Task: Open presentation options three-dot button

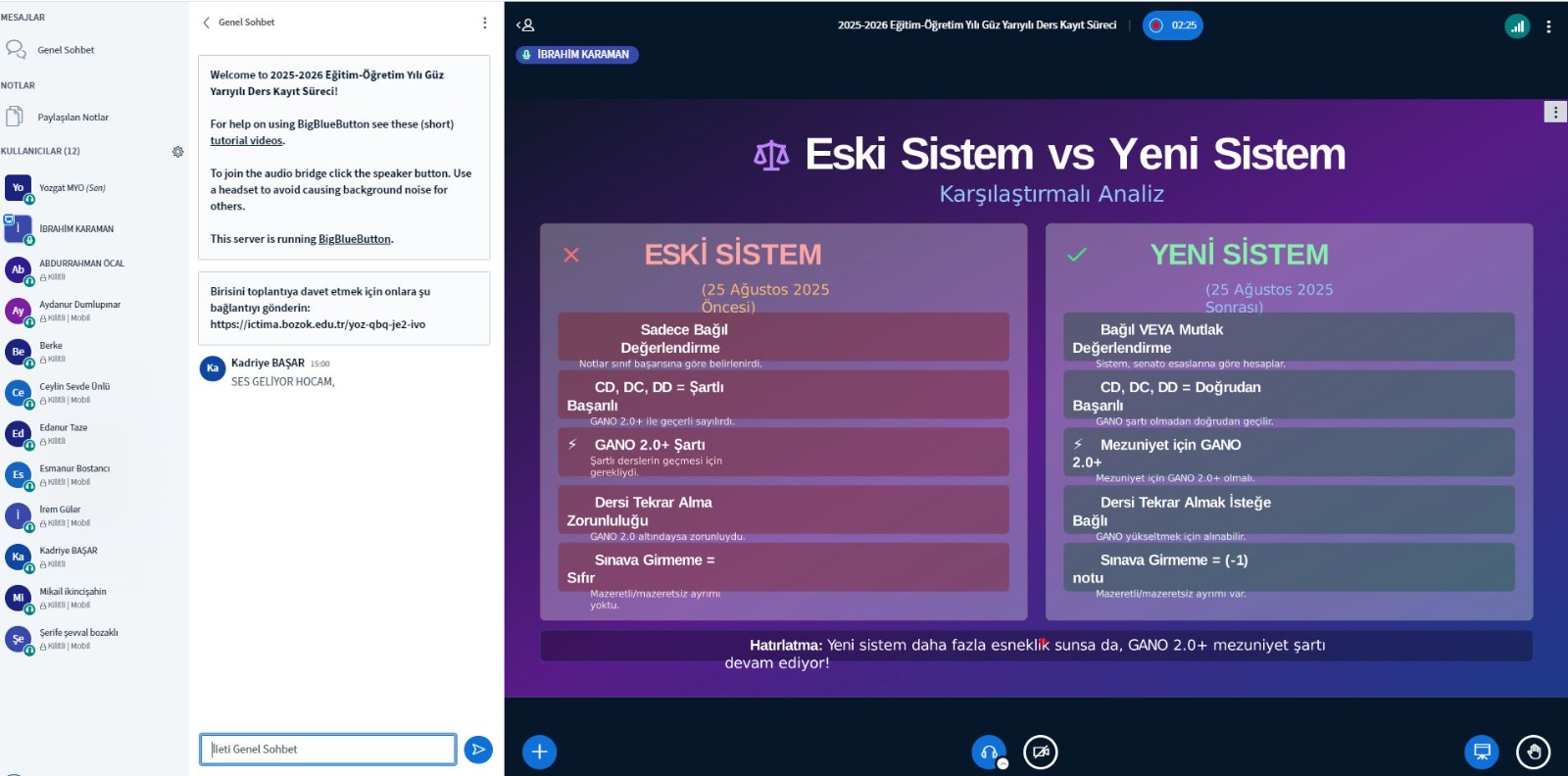Action: (1555, 112)
